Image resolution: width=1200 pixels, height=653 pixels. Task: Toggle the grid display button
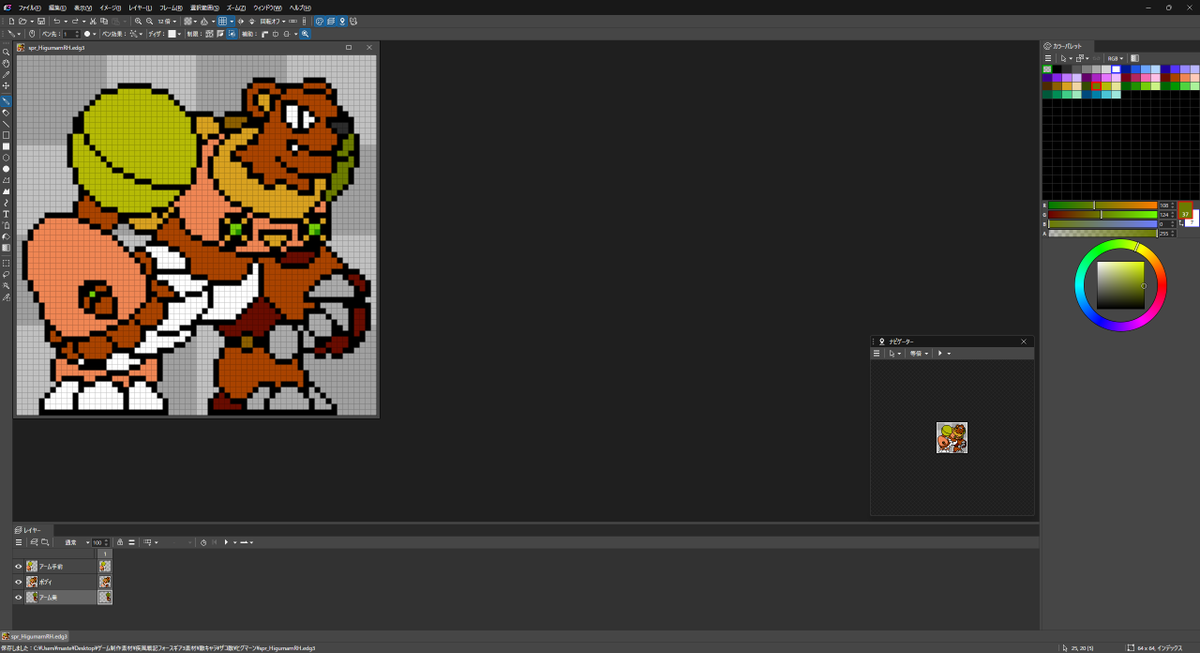[222, 21]
